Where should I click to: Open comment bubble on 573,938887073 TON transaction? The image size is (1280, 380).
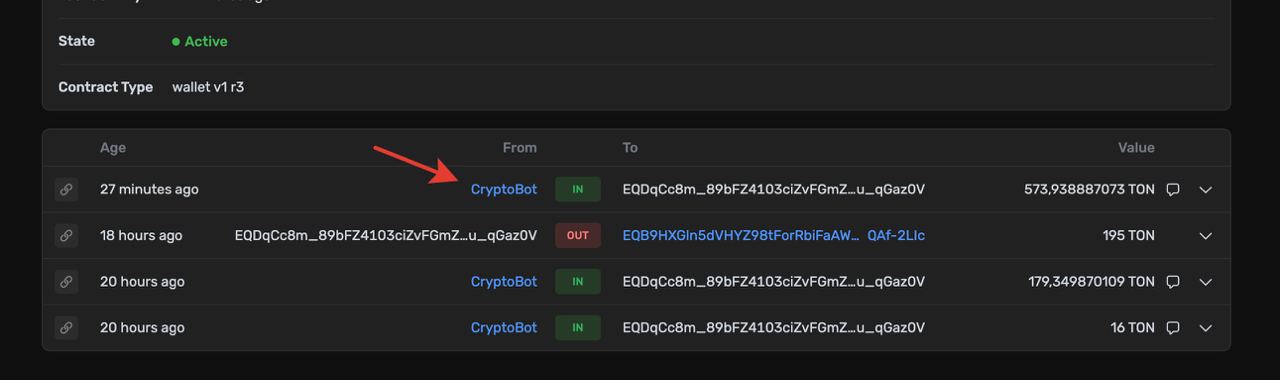1174,189
